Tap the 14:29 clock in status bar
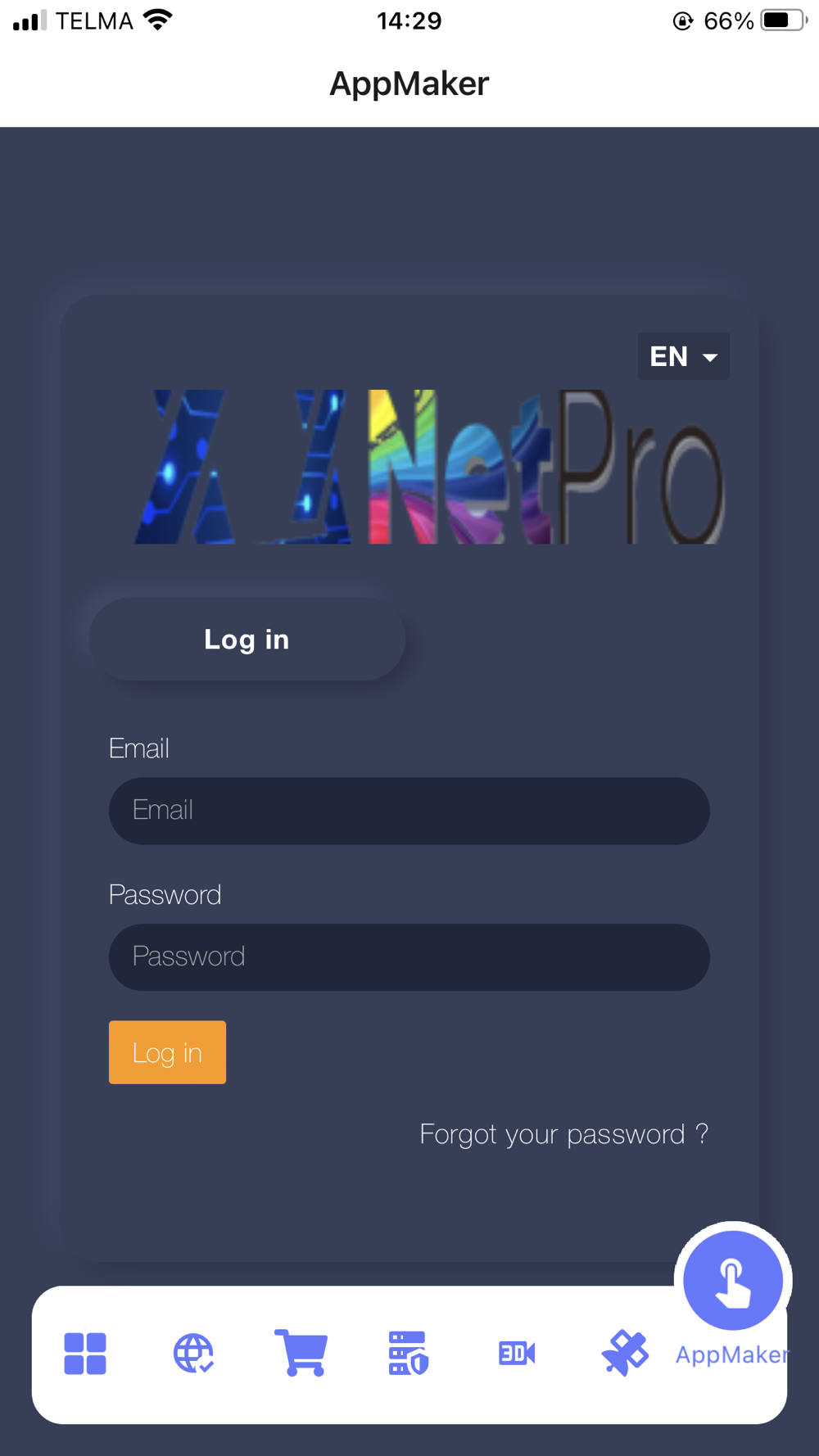819x1456 pixels. coord(409,20)
